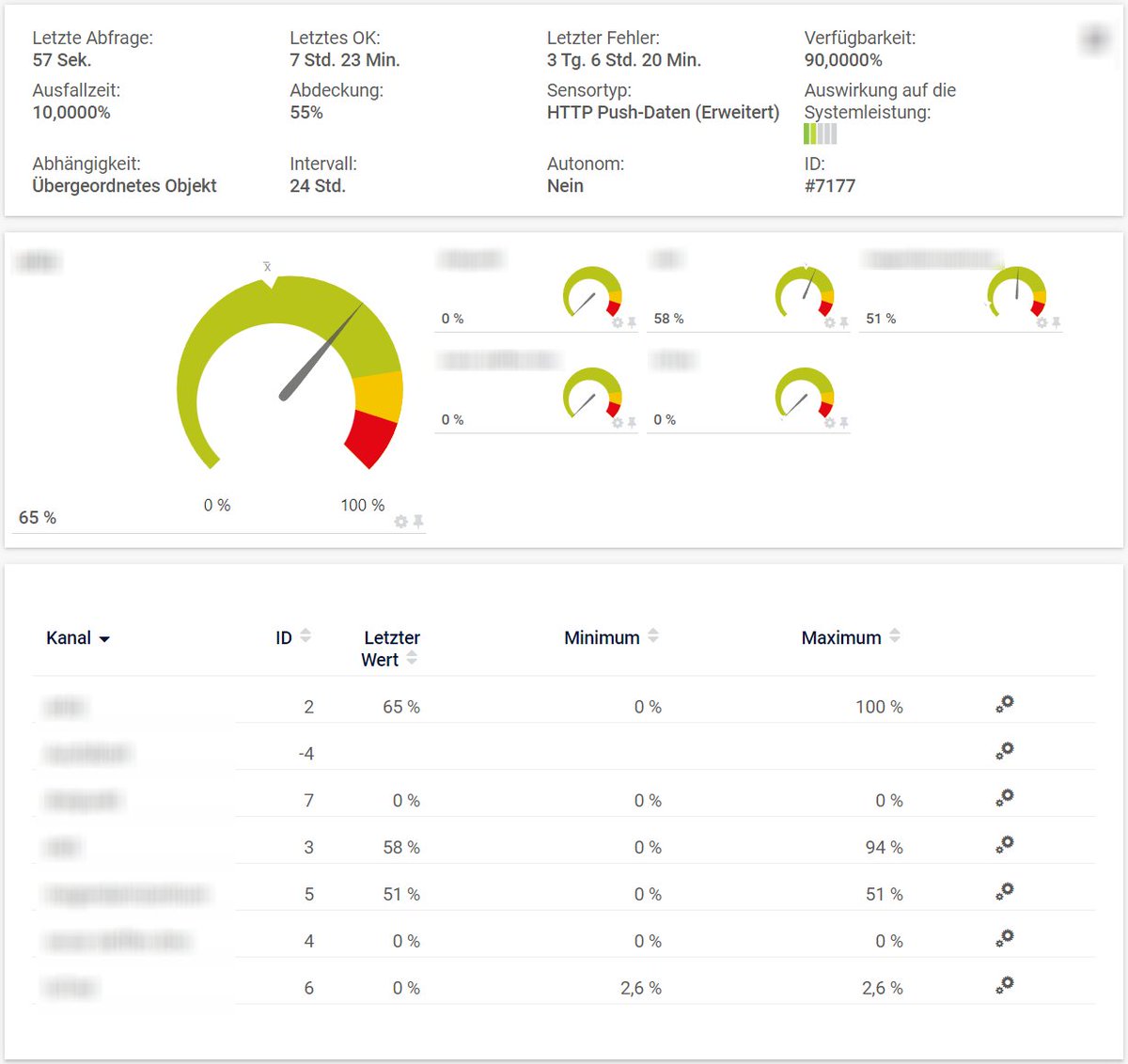Expand sorting options on the Maximum column

click(x=893, y=635)
